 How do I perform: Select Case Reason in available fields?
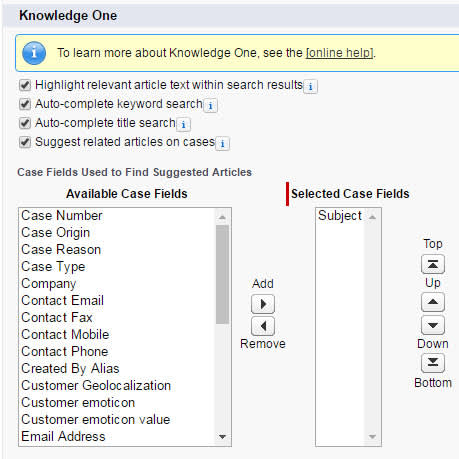coord(117,250)
